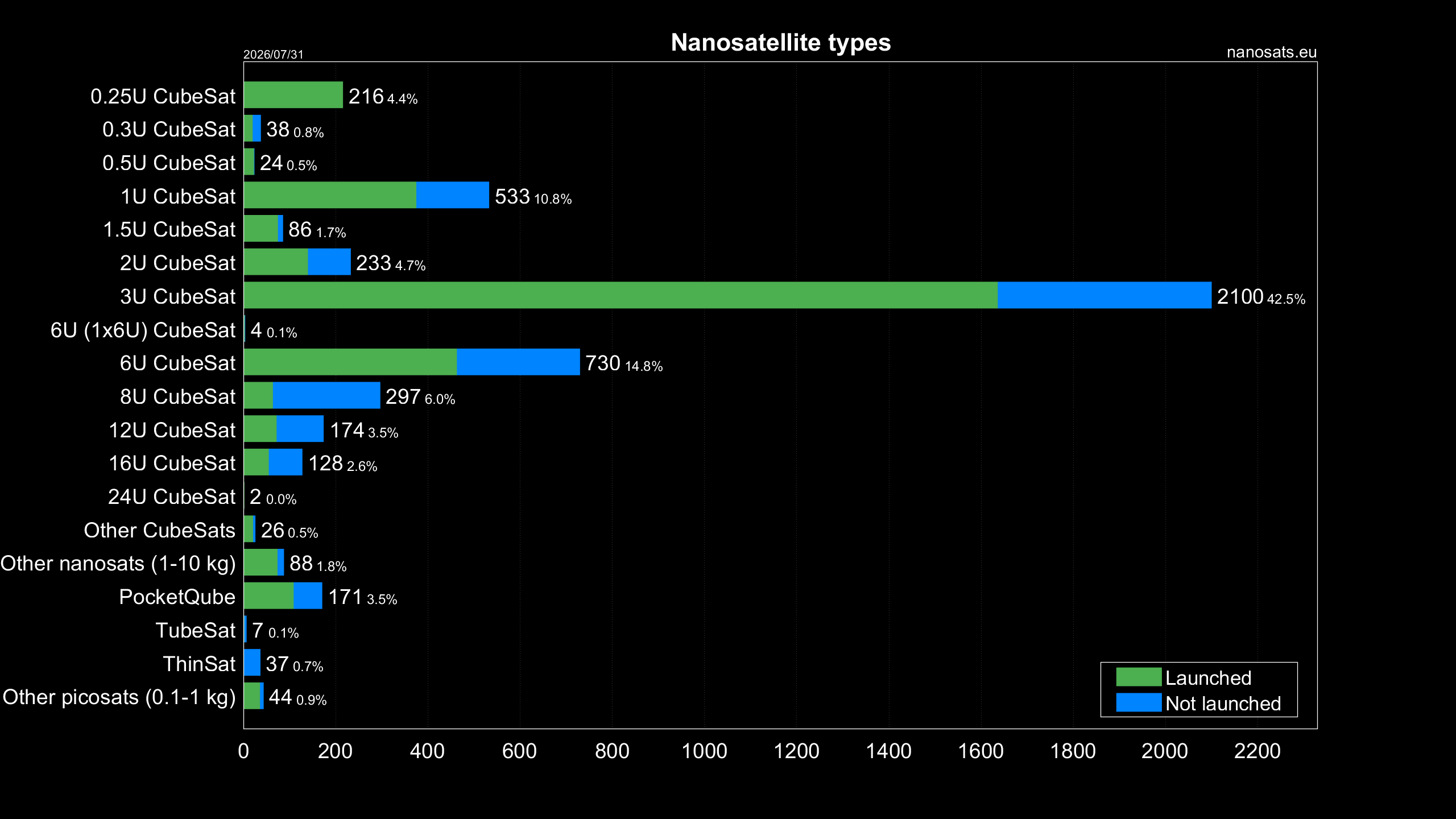The image size is (1456, 819).
Task: Click the 1000 tick on the x-axis
Action: coord(704,751)
